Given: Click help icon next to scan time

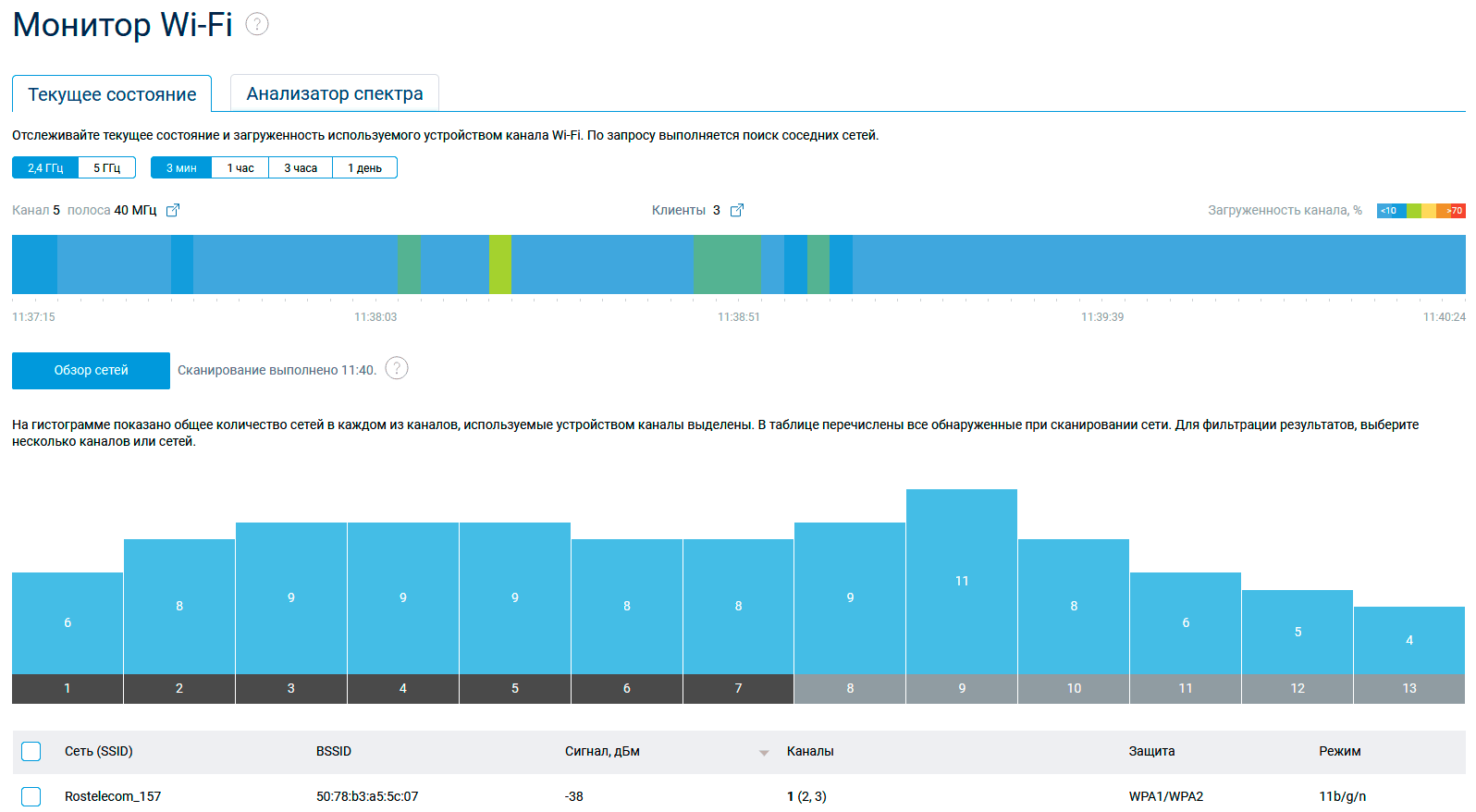Looking at the screenshot, I should tap(397, 369).
